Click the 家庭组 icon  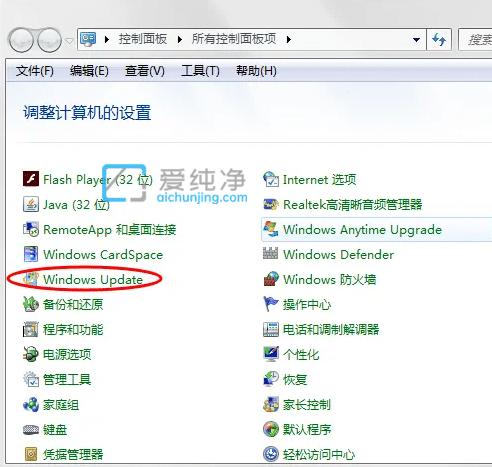[x=31, y=404]
